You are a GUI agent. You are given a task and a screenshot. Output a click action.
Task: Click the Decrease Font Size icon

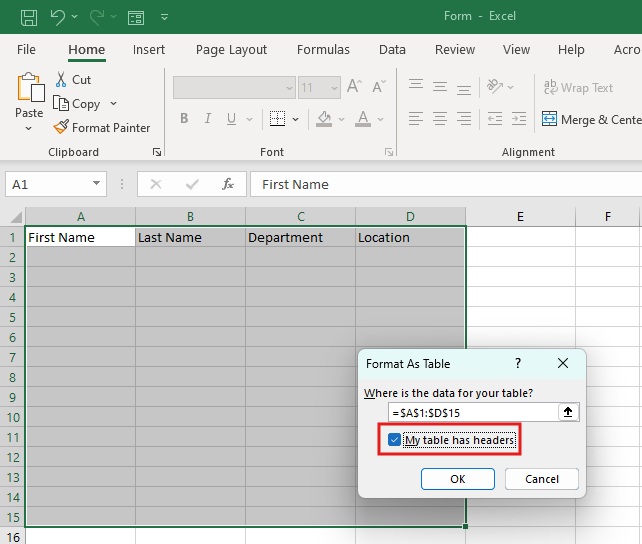click(379, 86)
